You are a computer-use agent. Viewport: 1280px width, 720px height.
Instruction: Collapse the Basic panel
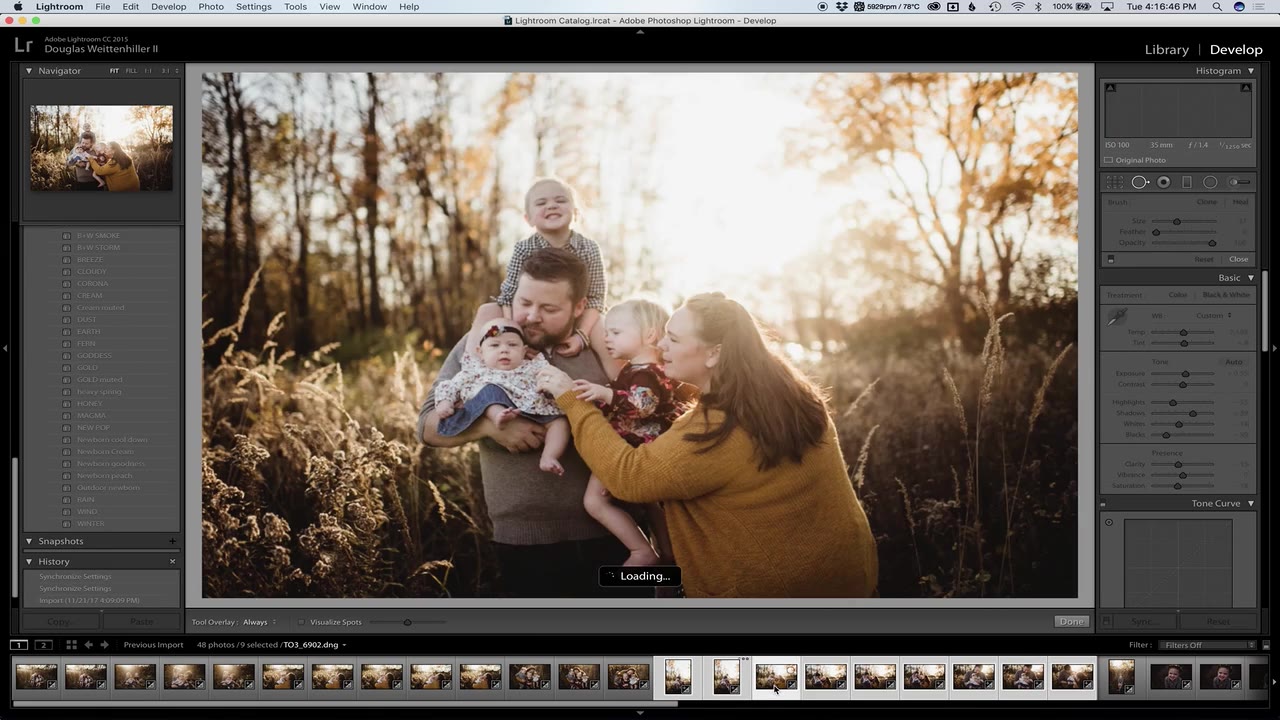1250,278
